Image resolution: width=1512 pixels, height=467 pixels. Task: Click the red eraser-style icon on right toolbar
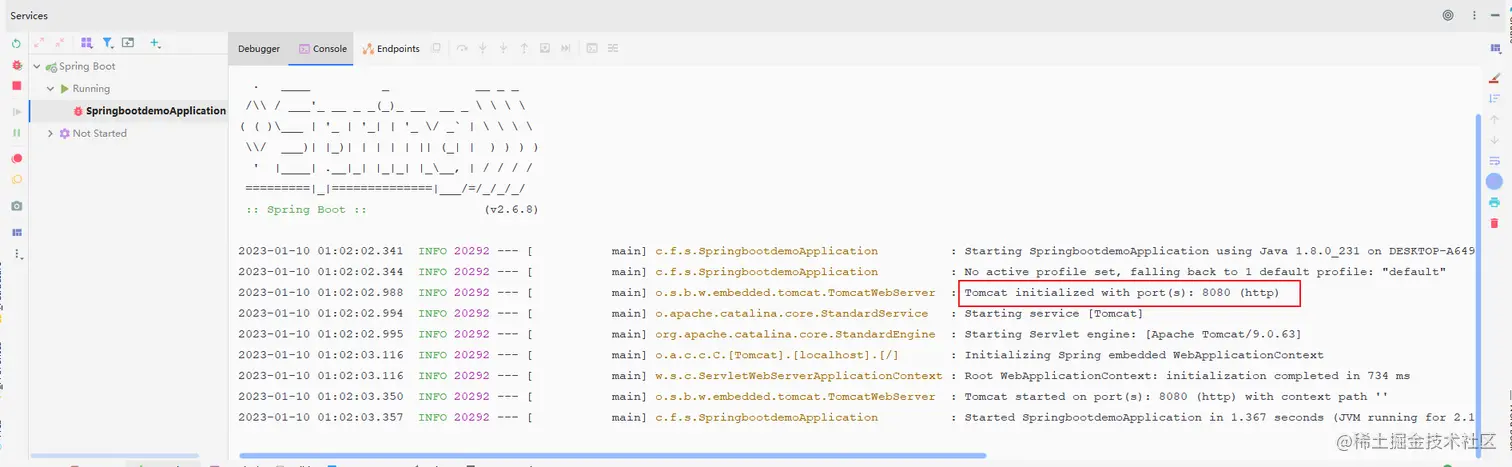pyautogui.click(x=1495, y=77)
